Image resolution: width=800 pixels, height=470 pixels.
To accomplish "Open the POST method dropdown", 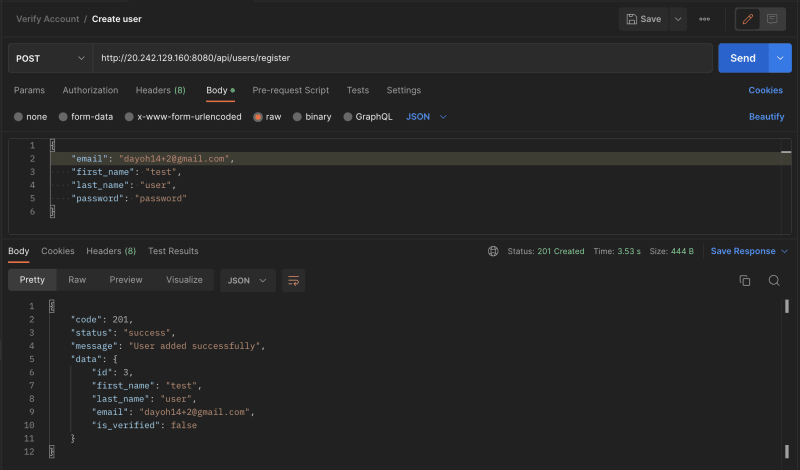I will point(50,58).
